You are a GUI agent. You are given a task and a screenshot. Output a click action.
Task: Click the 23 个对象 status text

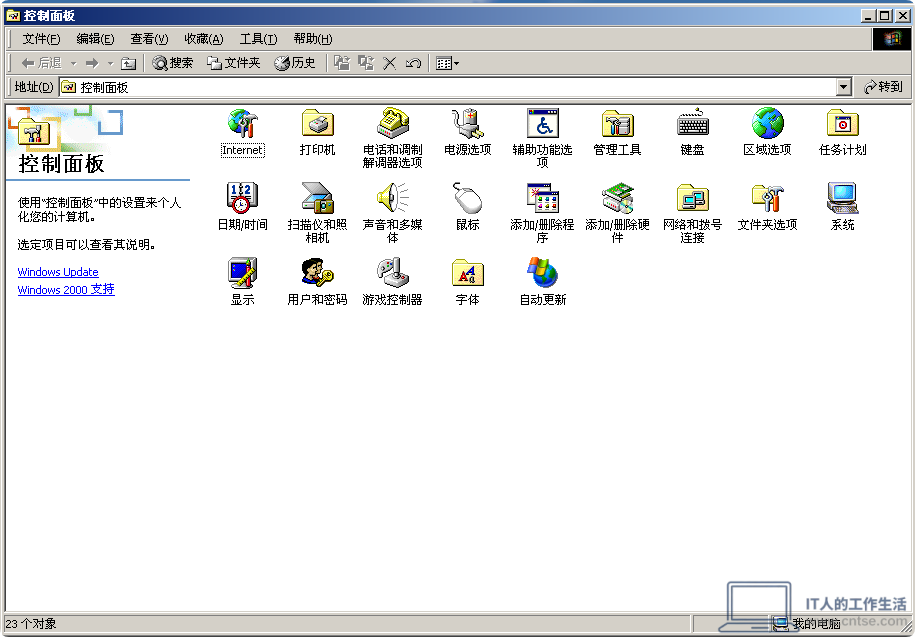pyautogui.click(x=32, y=624)
